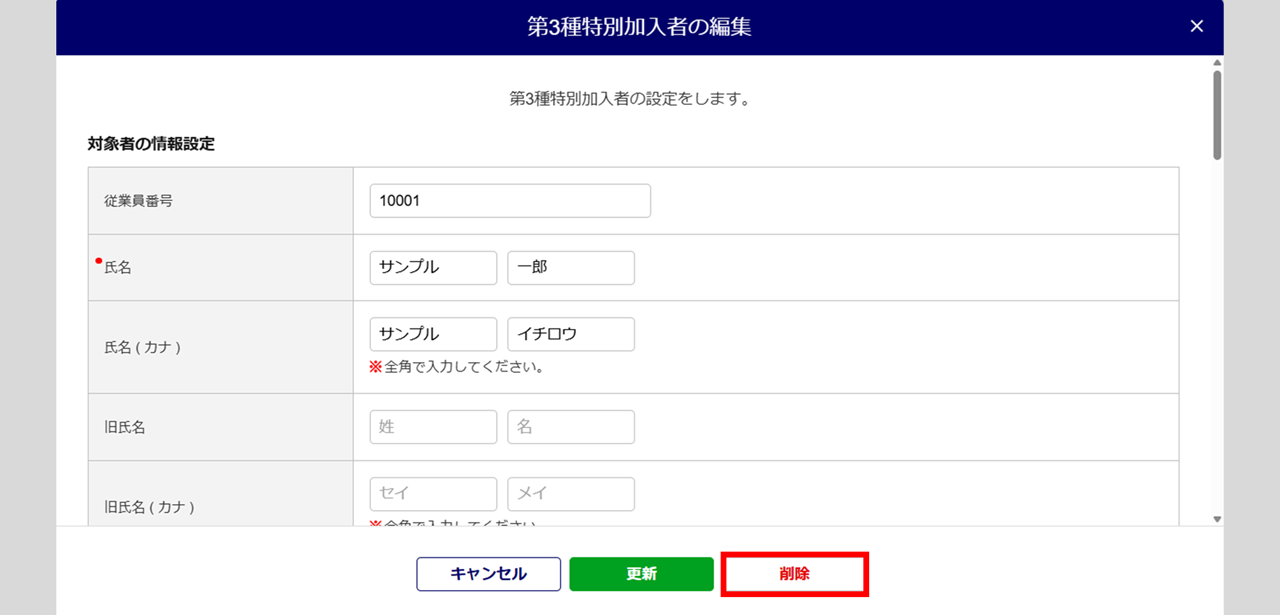1280x615 pixels.
Task: Click the 旧氏名 row label
Action: pos(125,427)
